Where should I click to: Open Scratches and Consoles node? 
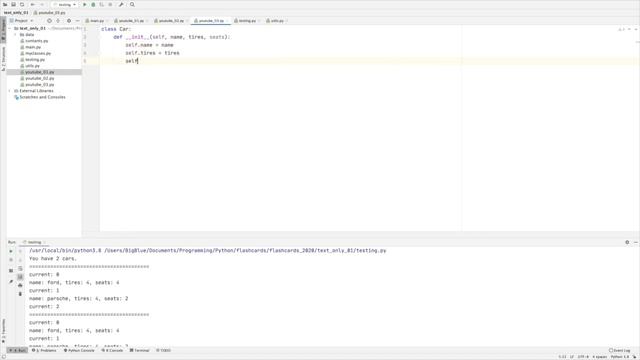click(40, 97)
